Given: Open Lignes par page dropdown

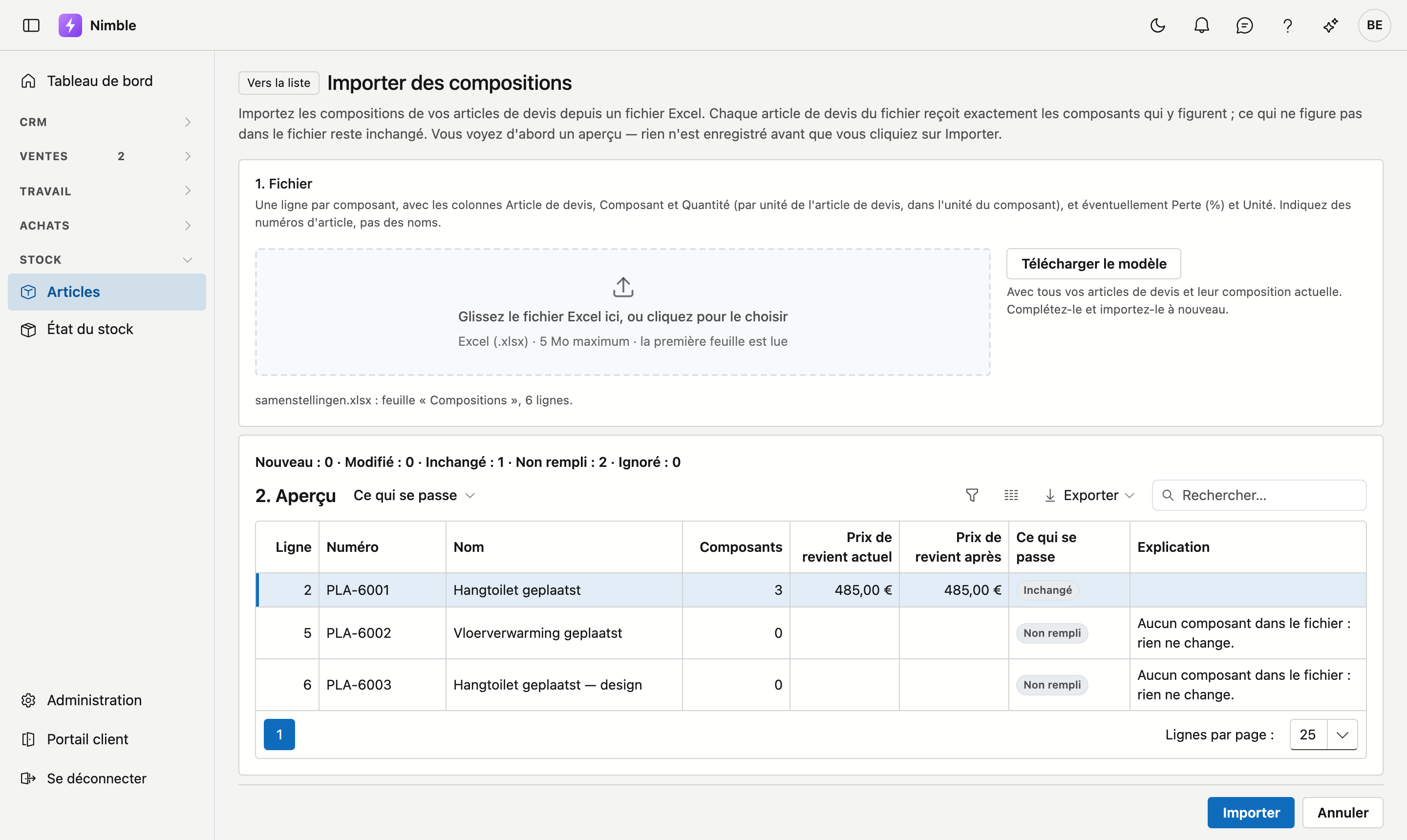Looking at the screenshot, I should coord(1324,735).
